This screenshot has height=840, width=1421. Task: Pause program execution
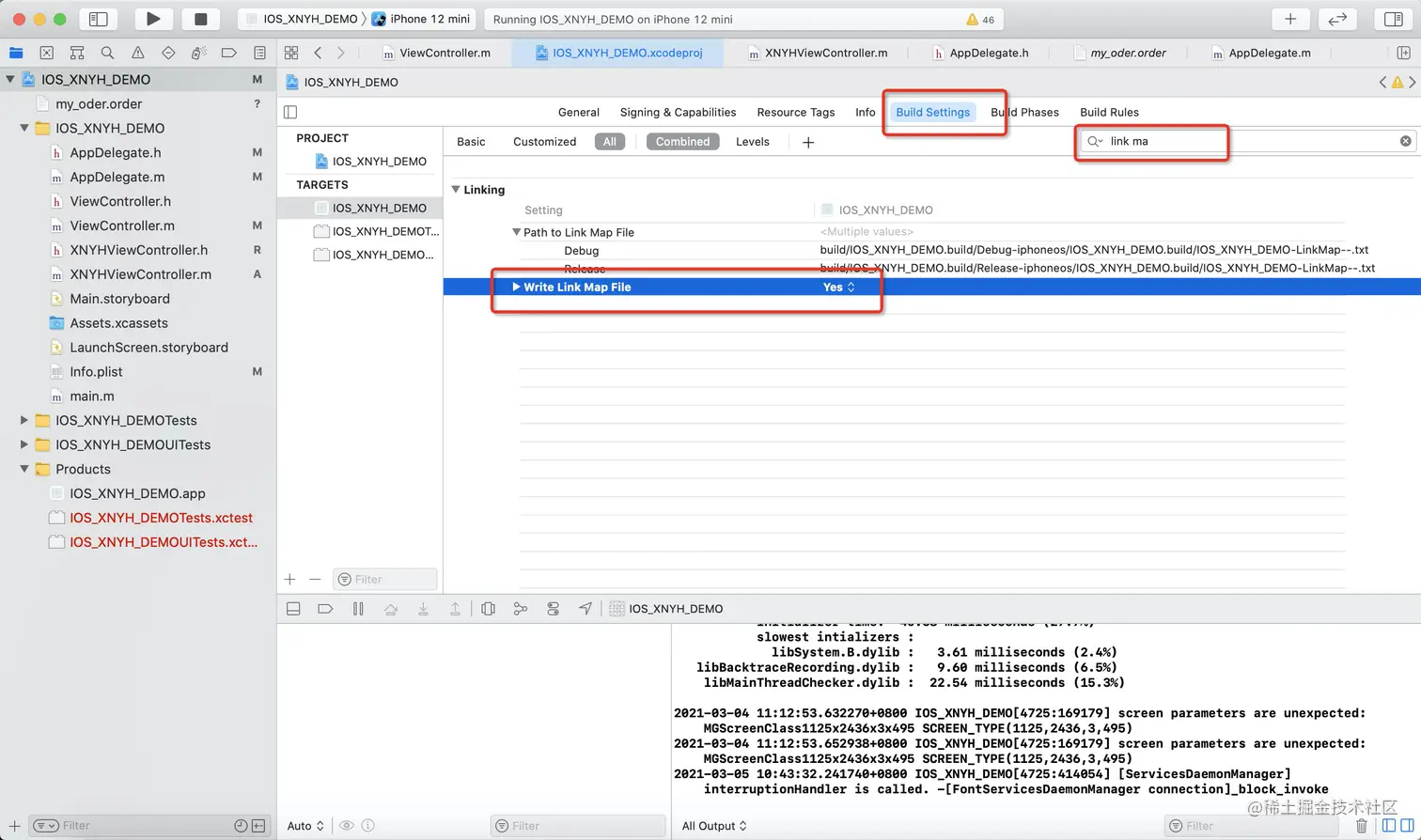358,609
